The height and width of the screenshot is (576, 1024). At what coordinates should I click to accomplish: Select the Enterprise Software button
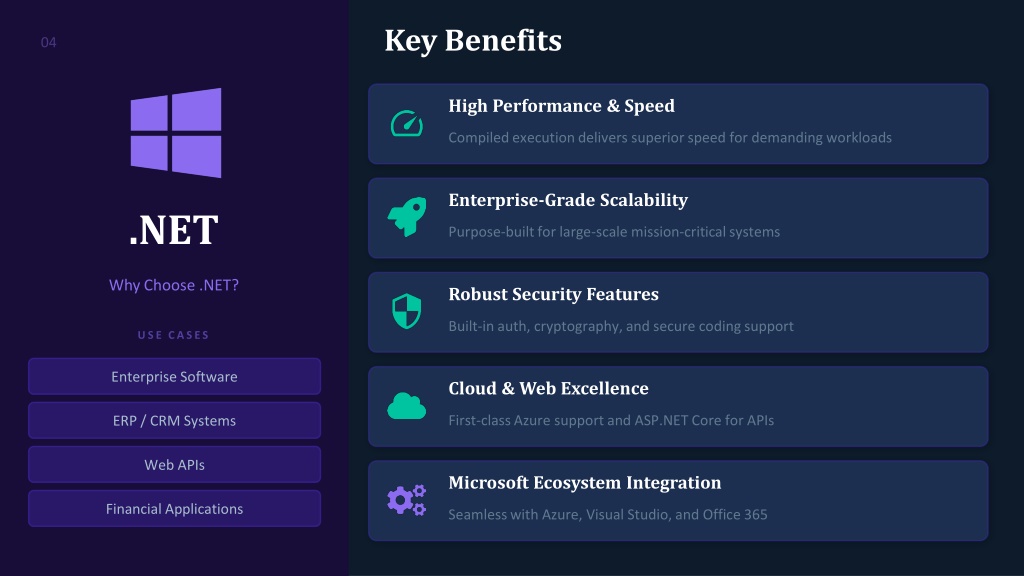(x=174, y=376)
